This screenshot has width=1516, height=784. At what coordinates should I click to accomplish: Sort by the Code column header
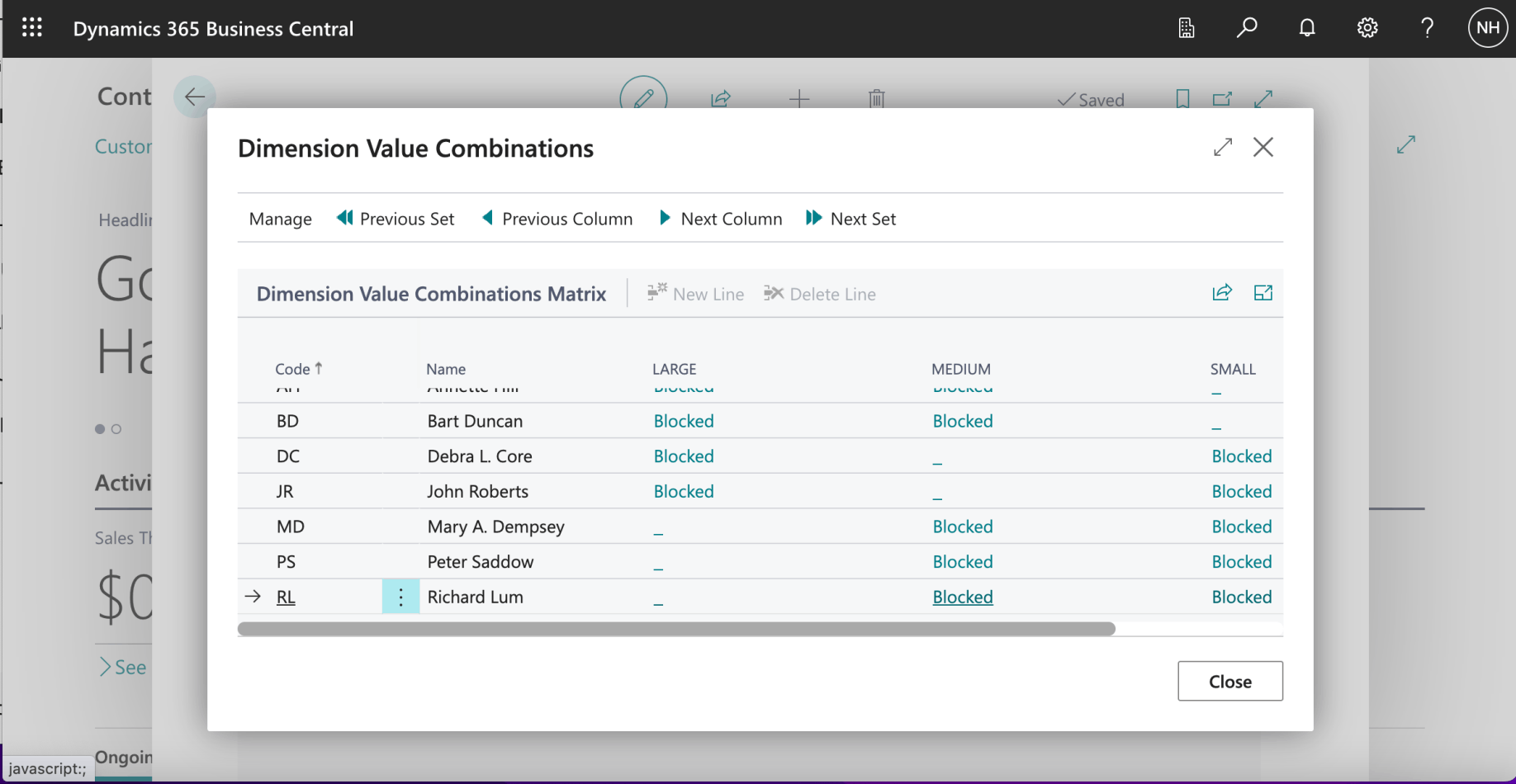293,369
